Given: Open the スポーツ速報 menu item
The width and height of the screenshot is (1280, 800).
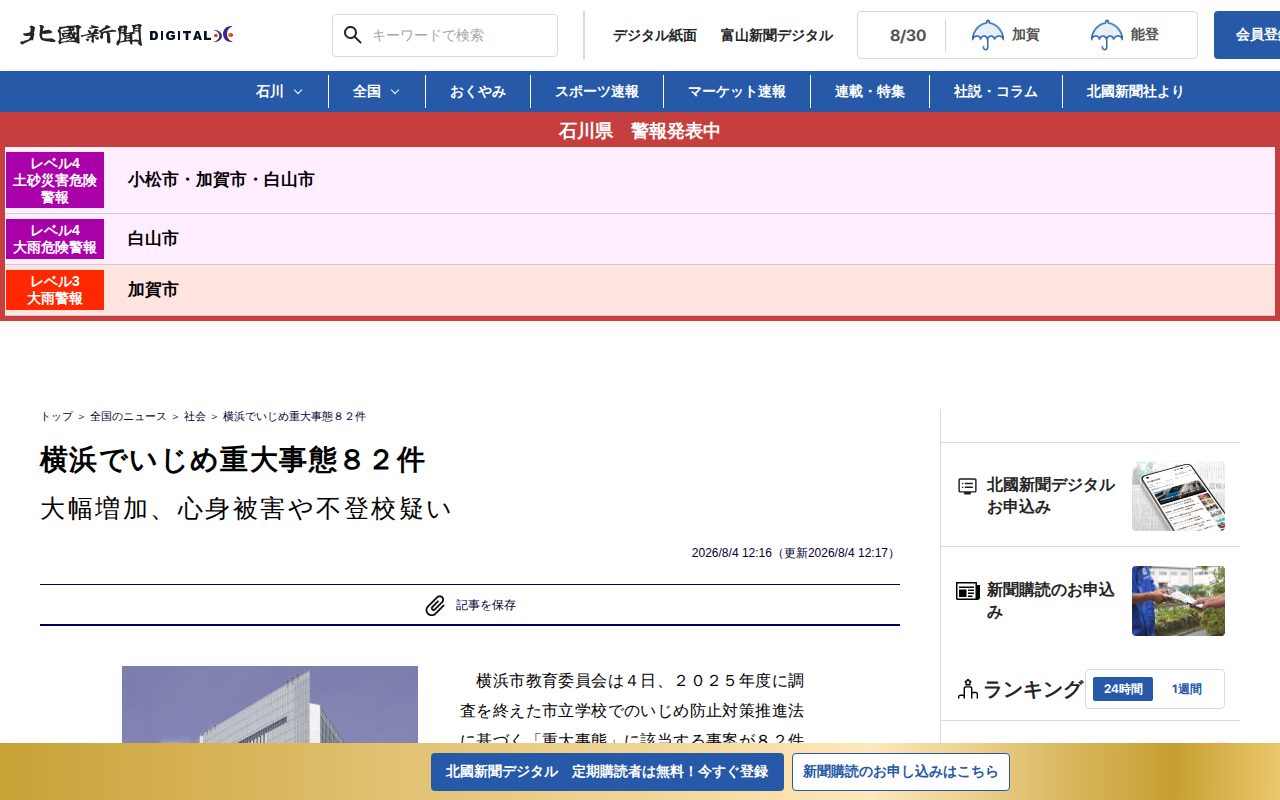Looking at the screenshot, I should coord(597,91).
